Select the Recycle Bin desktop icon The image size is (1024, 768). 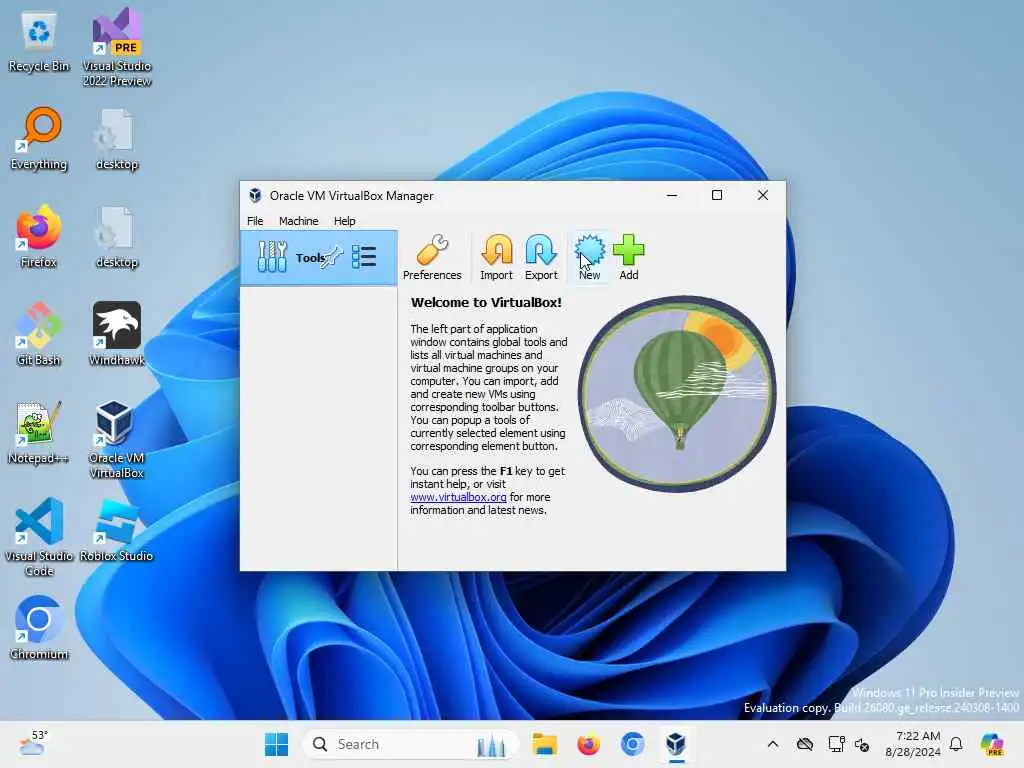39,41
